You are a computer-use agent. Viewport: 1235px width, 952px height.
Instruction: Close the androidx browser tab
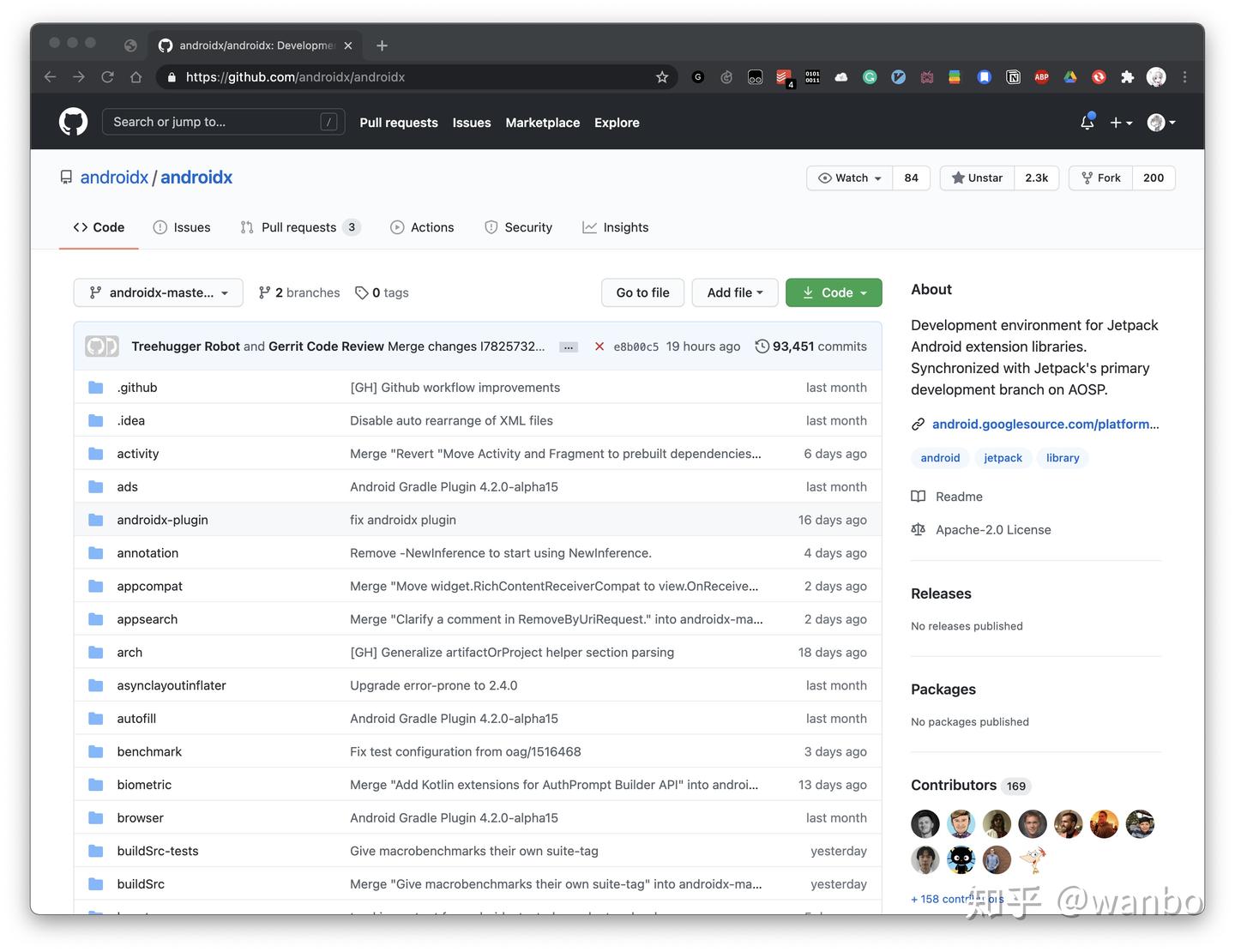pyautogui.click(x=348, y=45)
